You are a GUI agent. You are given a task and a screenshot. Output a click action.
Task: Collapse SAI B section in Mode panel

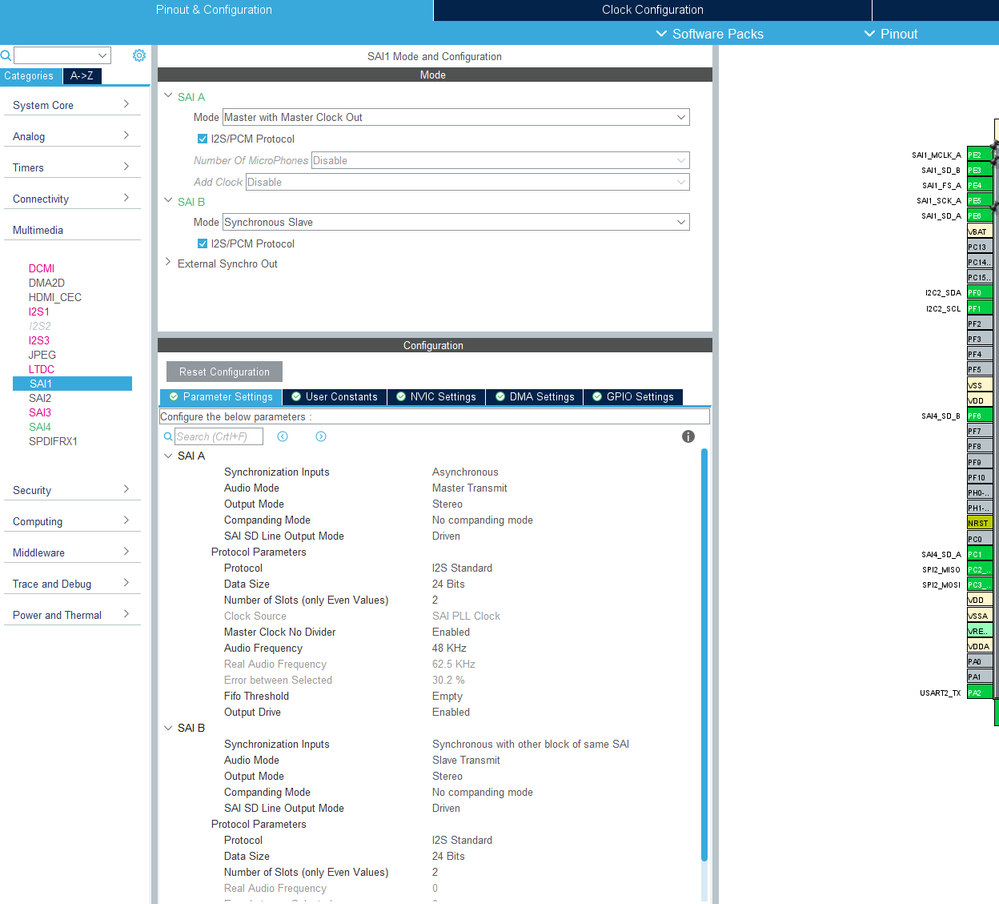168,201
